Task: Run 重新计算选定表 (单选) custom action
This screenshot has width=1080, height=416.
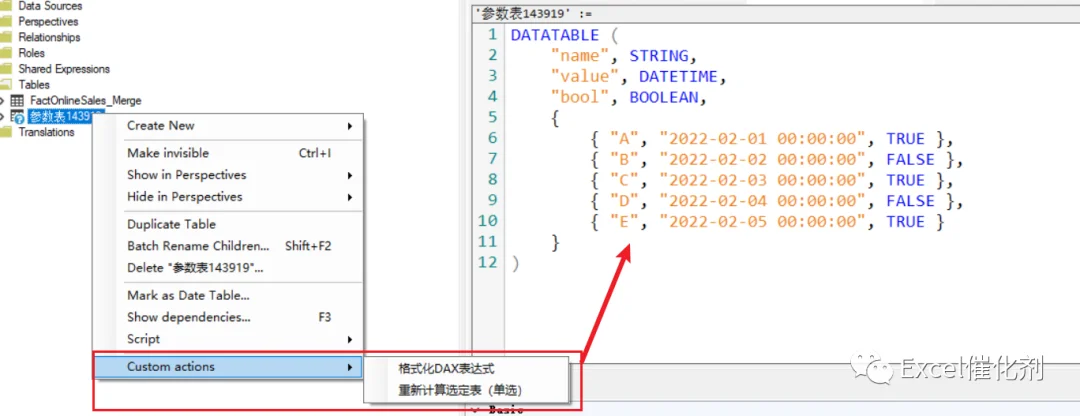Action: coord(466,390)
